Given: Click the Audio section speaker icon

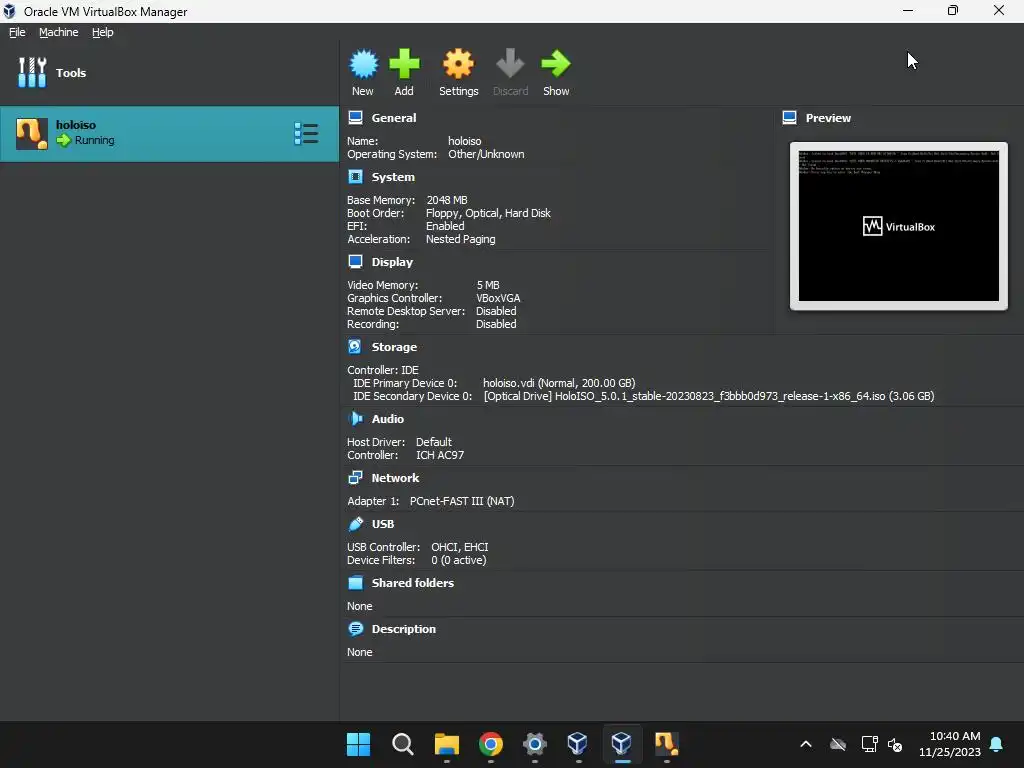Looking at the screenshot, I should pos(355,418).
